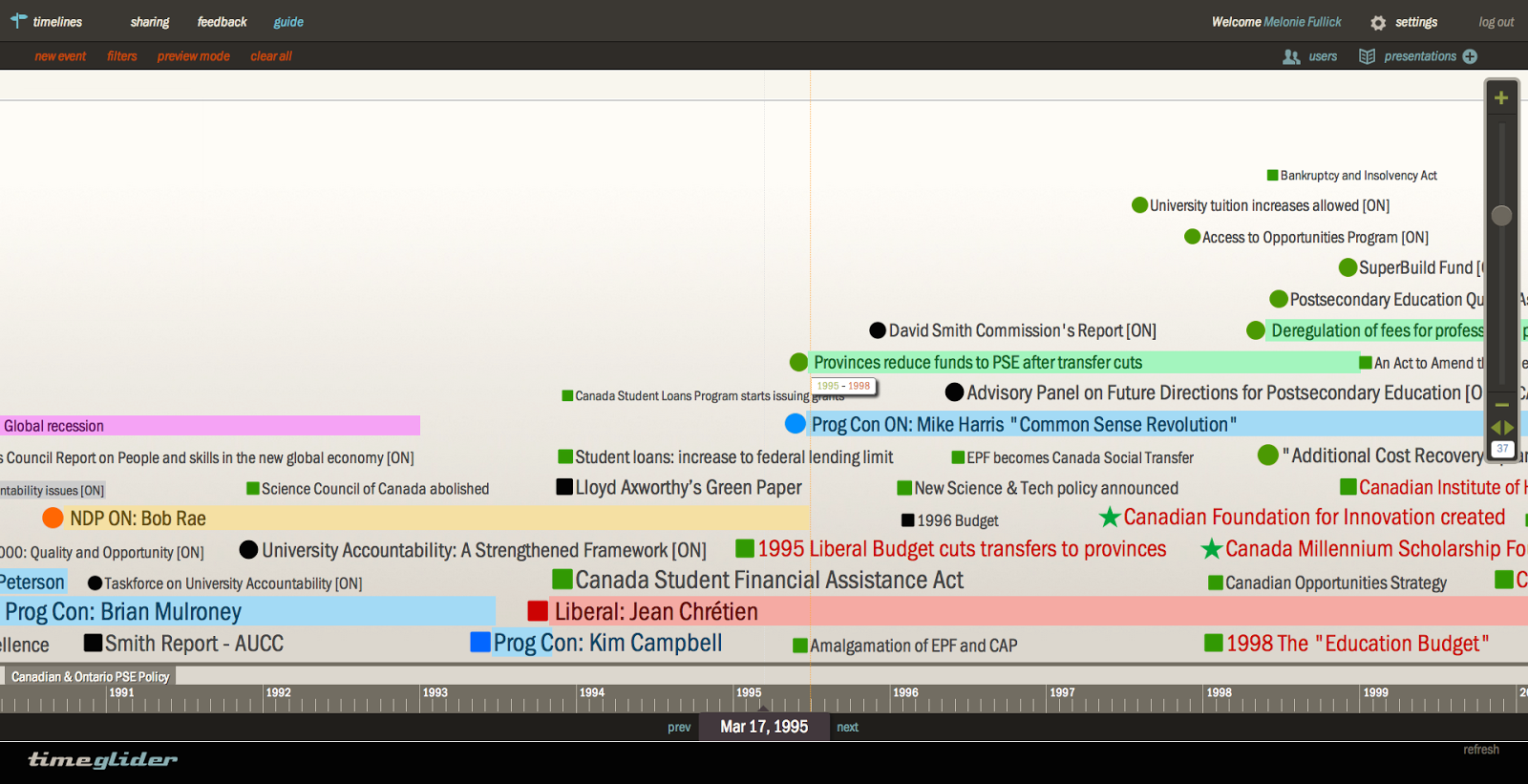Open the guide menu
Image resolution: width=1528 pixels, height=784 pixels.
(288, 22)
